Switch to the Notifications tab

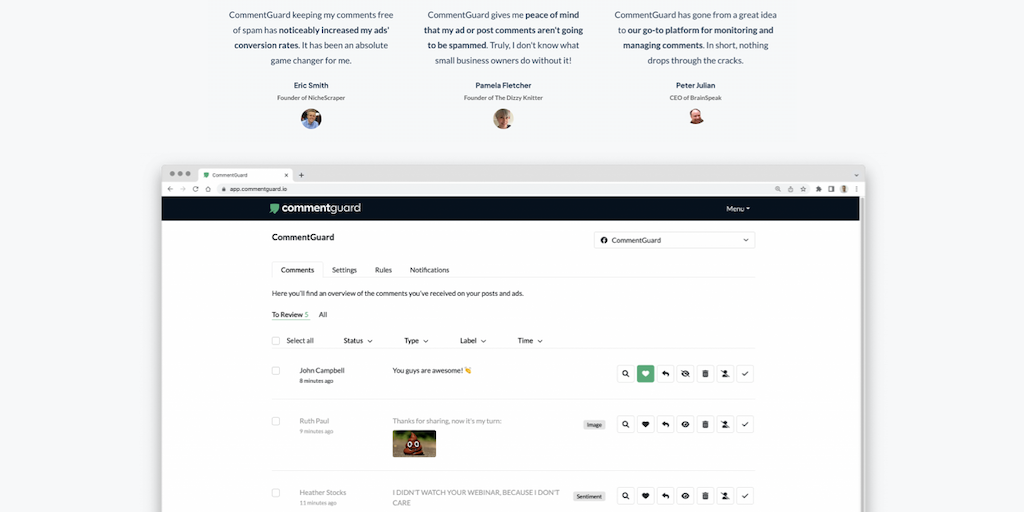429,270
